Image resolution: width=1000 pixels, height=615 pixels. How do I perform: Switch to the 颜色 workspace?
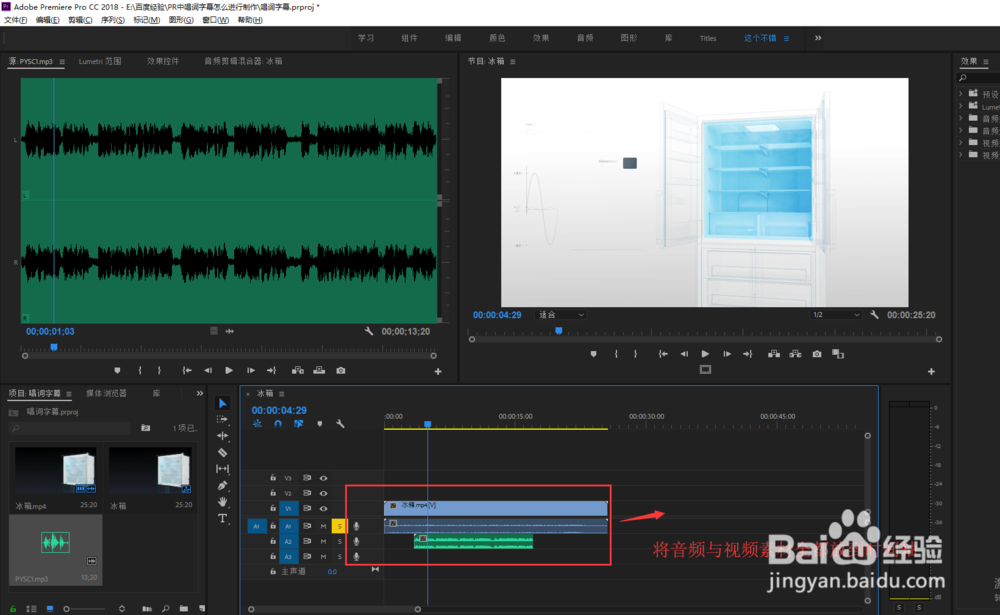(497, 38)
